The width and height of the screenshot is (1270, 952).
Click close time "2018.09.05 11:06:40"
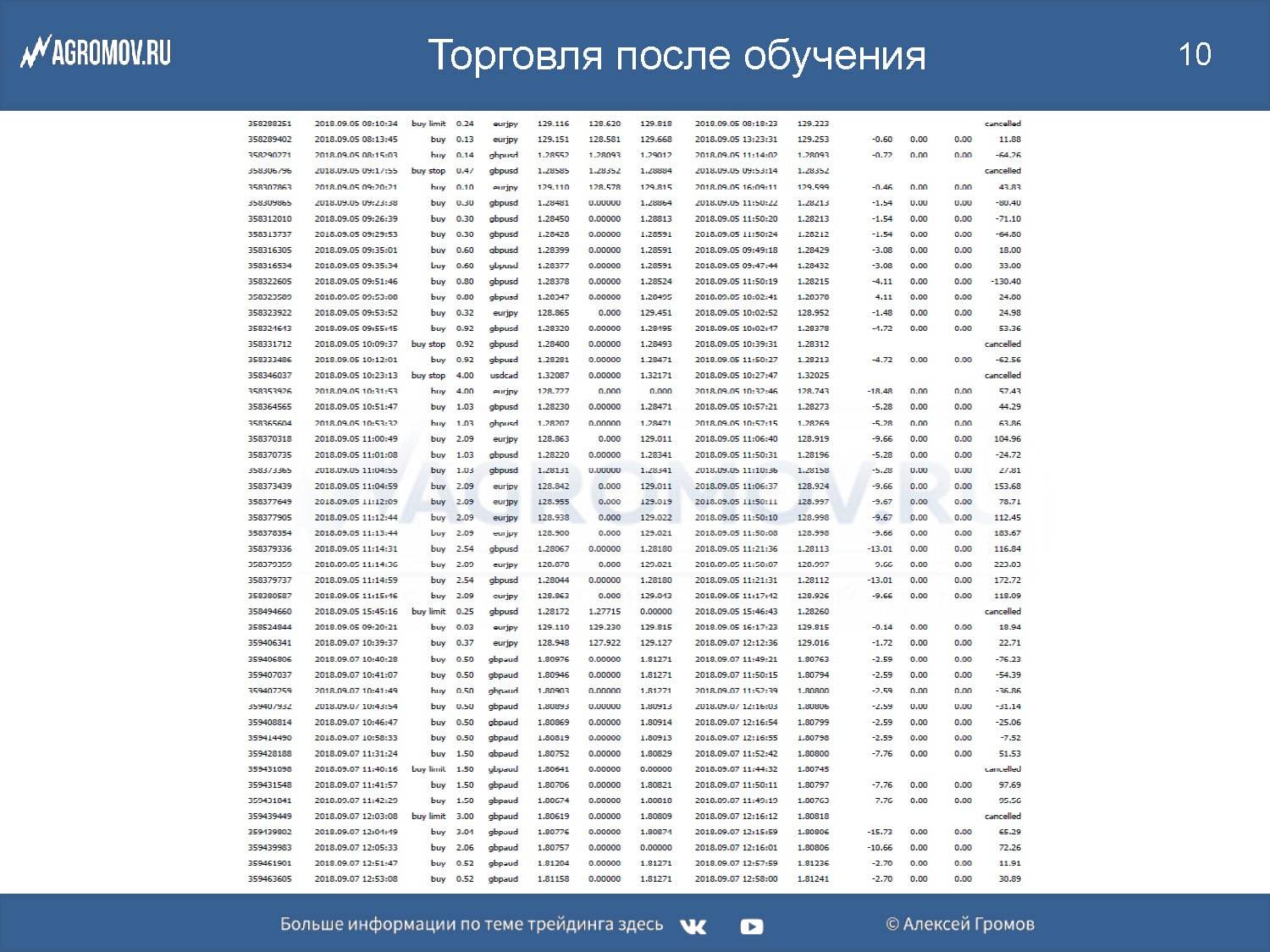click(736, 439)
